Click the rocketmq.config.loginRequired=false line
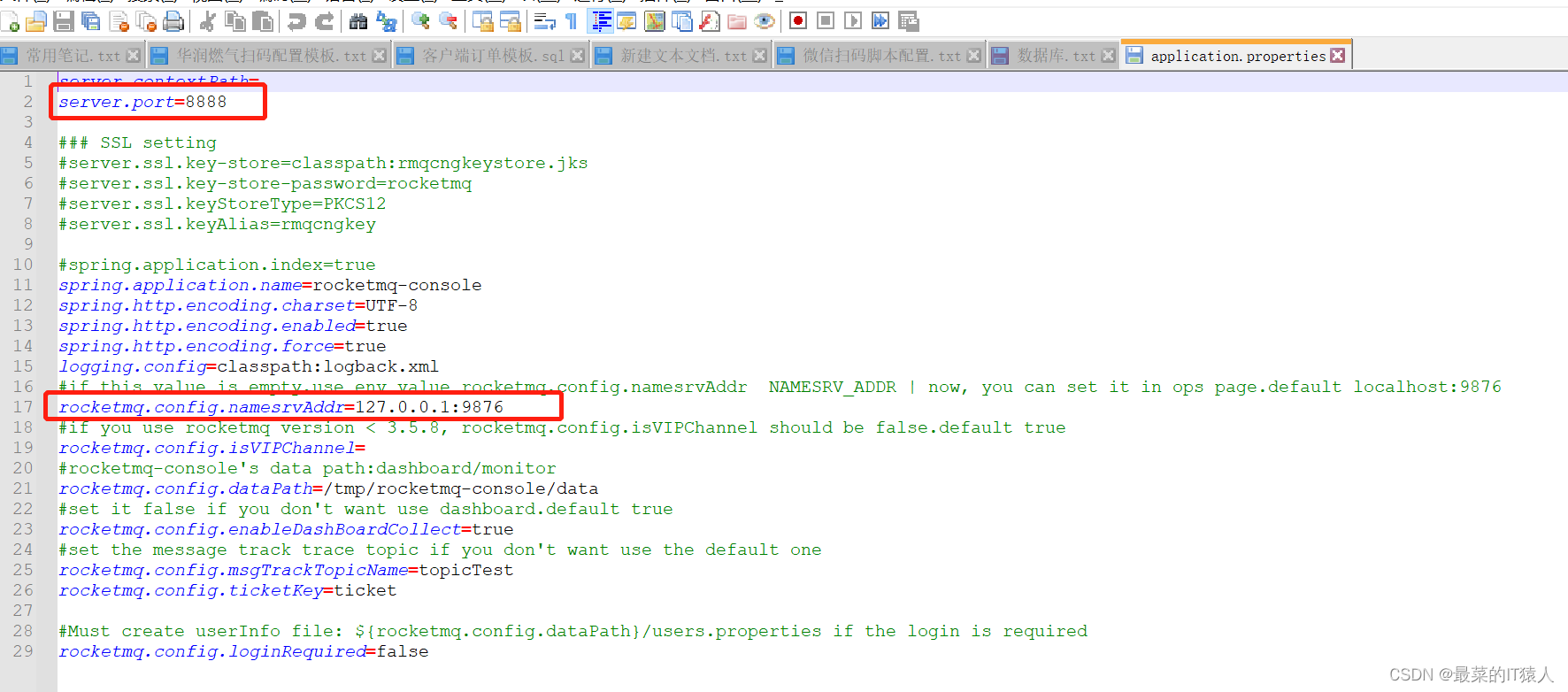This screenshot has width=1568, height=692. point(243,651)
